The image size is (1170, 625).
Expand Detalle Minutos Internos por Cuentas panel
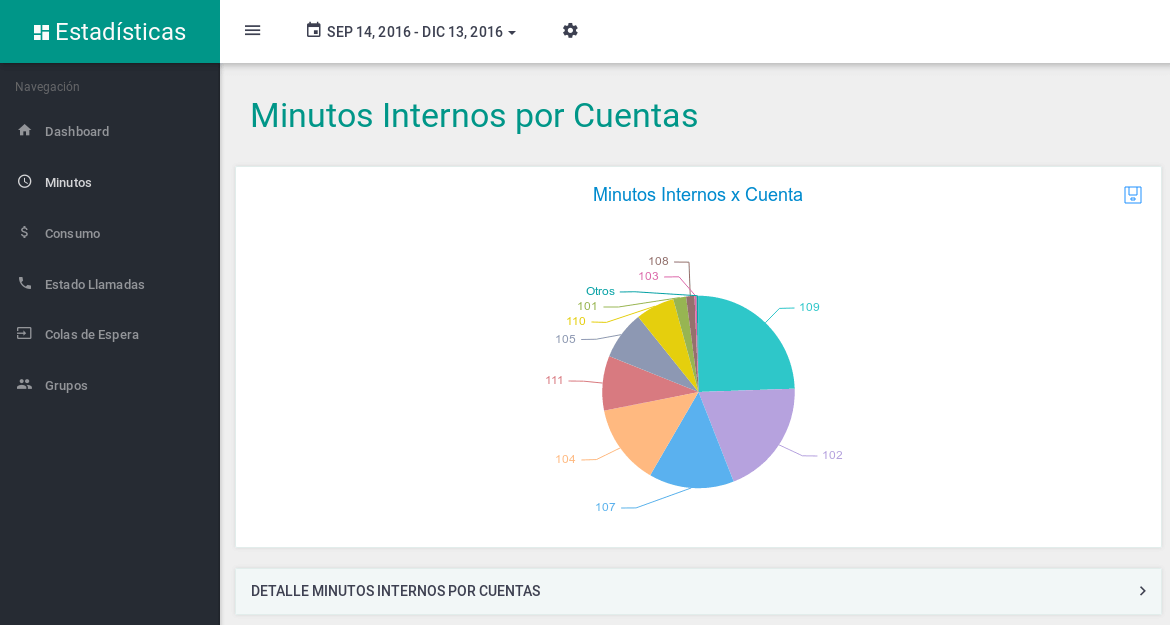click(396, 591)
